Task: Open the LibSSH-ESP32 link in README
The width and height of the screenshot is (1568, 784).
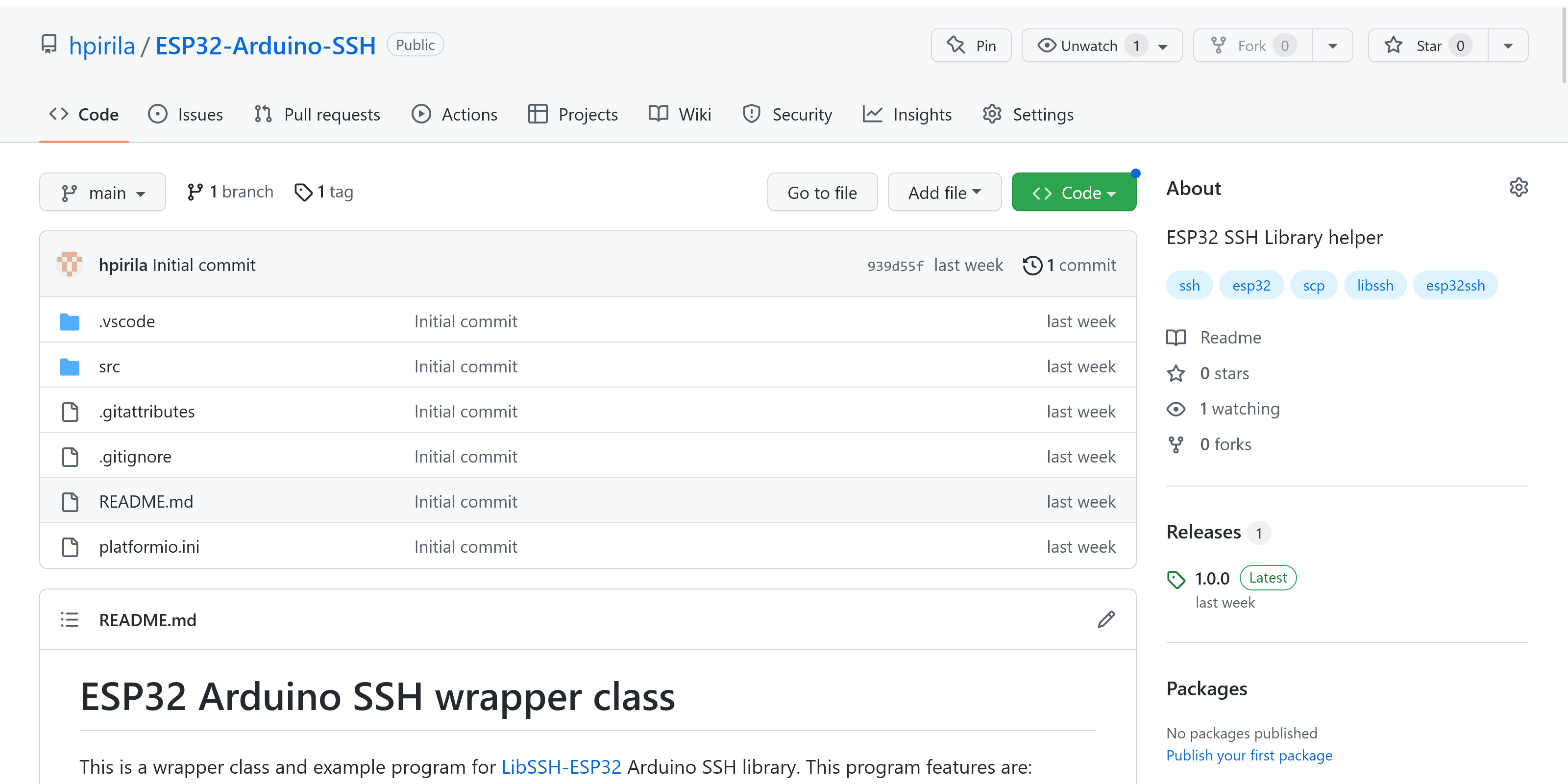Action: point(561,766)
